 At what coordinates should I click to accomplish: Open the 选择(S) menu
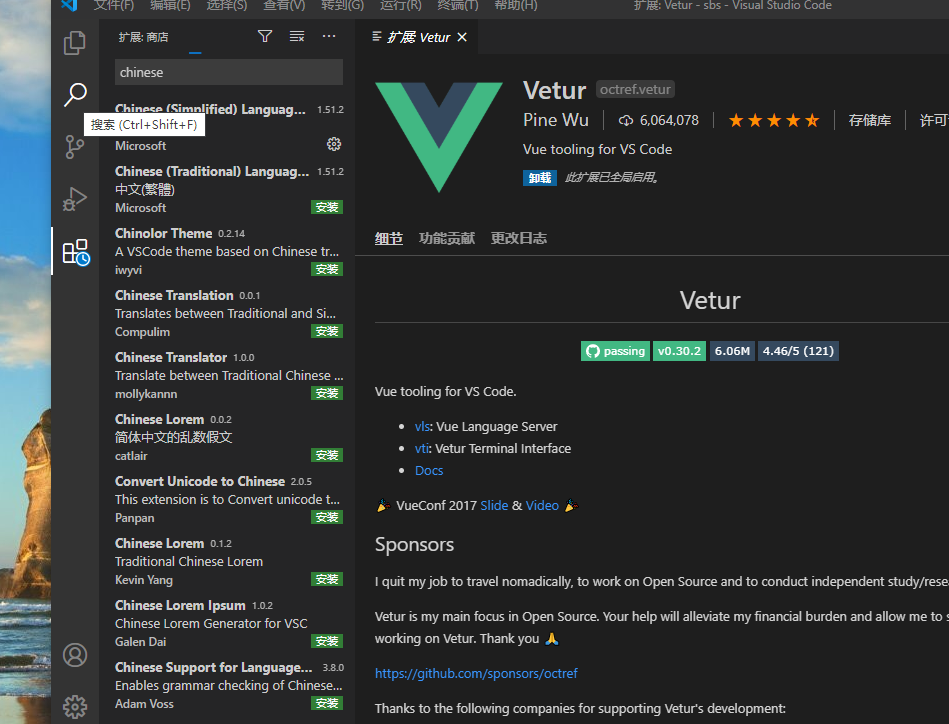226,5
